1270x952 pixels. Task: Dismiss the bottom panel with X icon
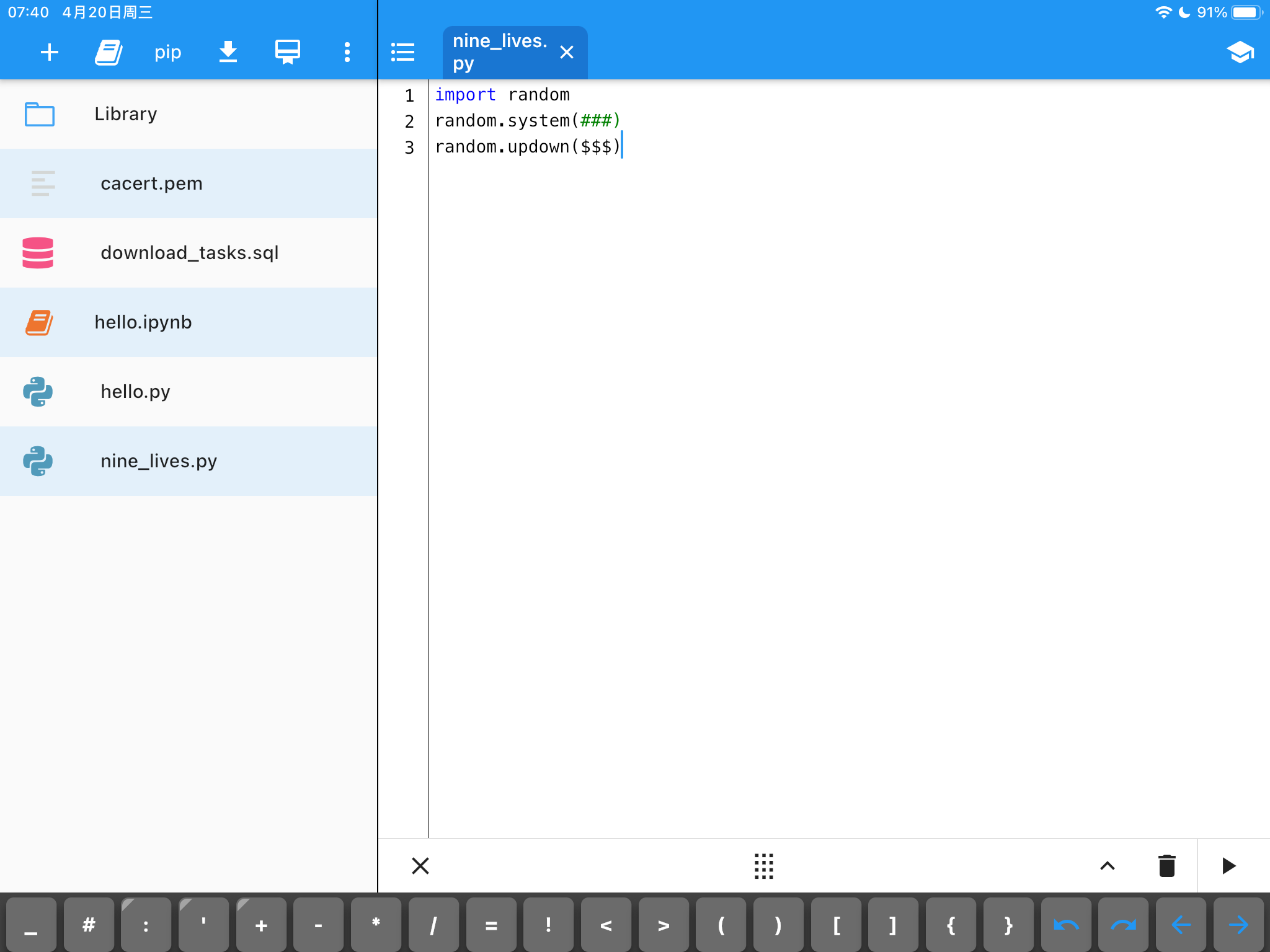click(x=420, y=866)
